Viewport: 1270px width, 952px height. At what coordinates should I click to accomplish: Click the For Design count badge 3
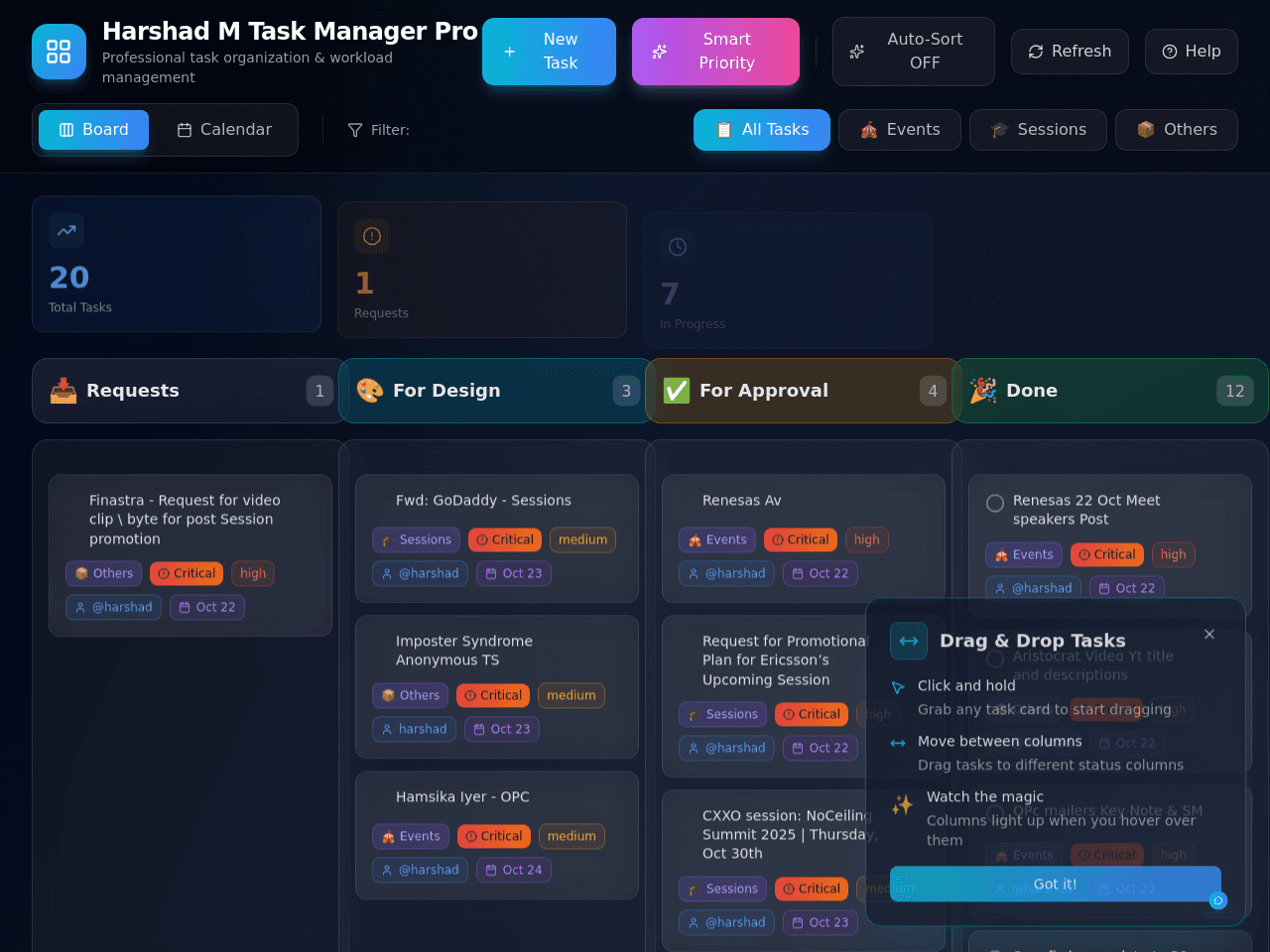[x=626, y=391]
